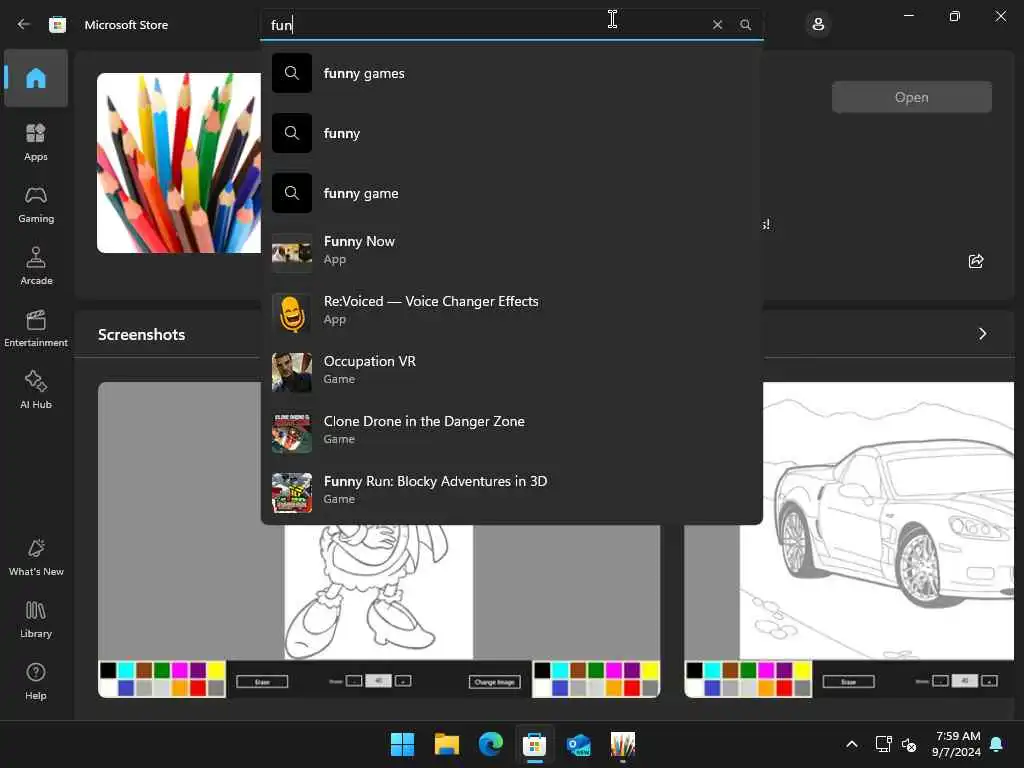Open Clone Drone in the Danger Zone
This screenshot has width=1024, height=768.
pyautogui.click(x=511, y=432)
